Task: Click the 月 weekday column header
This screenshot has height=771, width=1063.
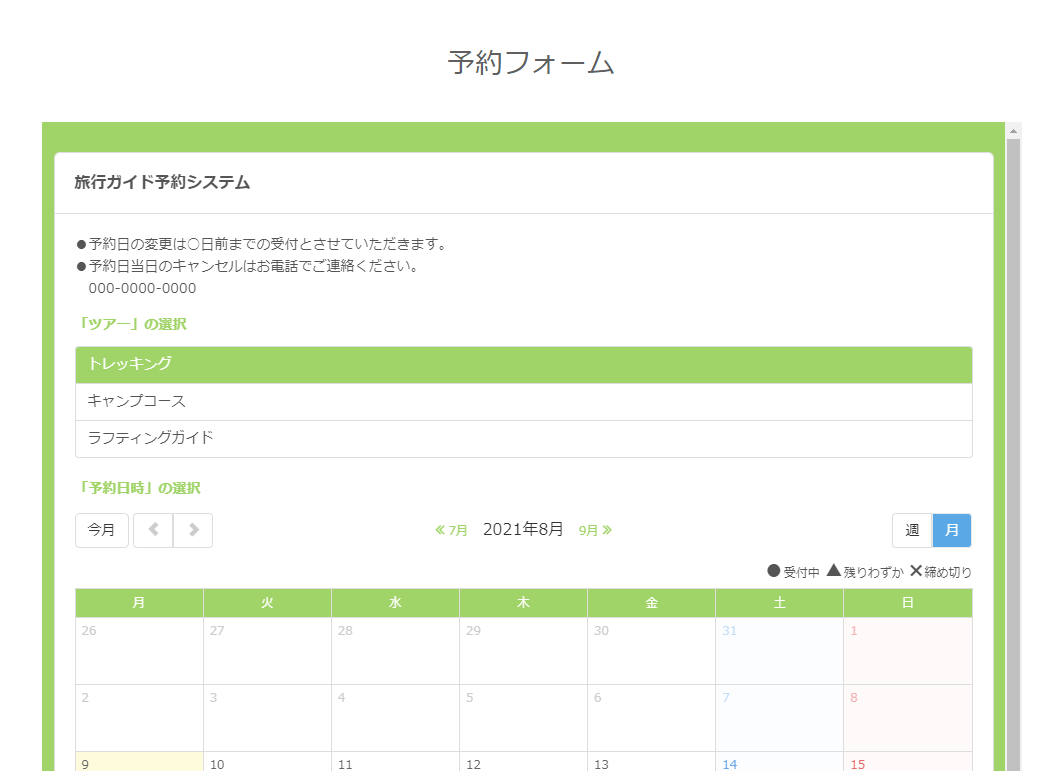Action: pos(139,603)
